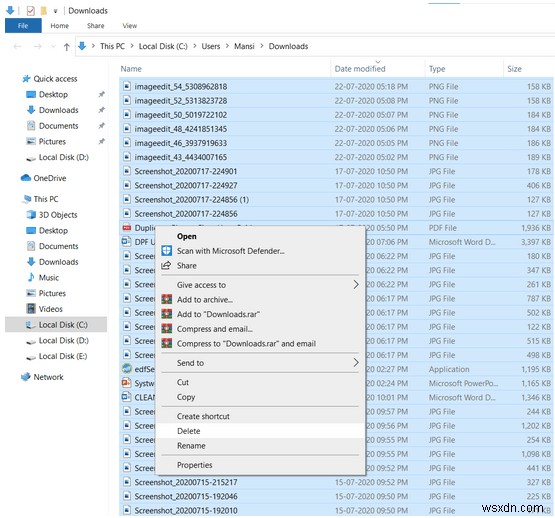555x518 pixels.
Task: Click the PDF icon of the Dupli file
Action: click(127, 228)
